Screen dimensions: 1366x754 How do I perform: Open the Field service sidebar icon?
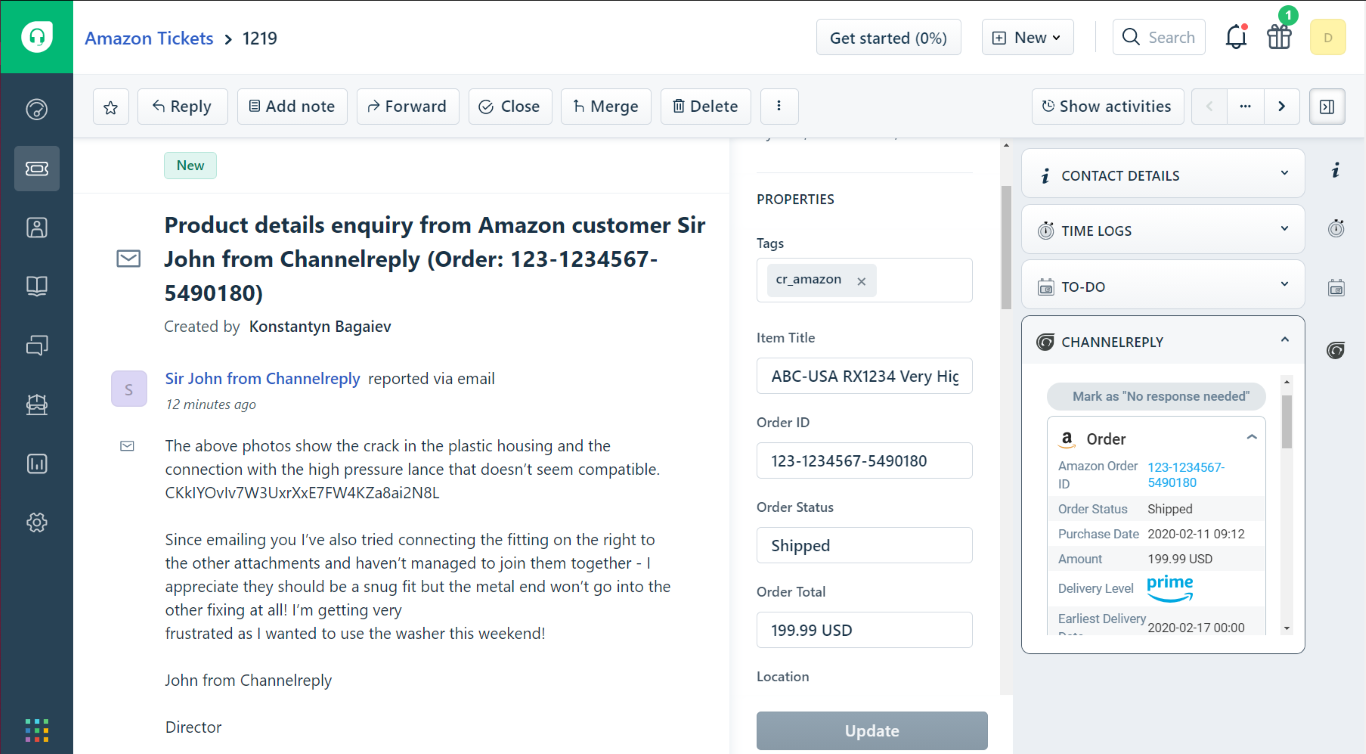click(x=37, y=404)
